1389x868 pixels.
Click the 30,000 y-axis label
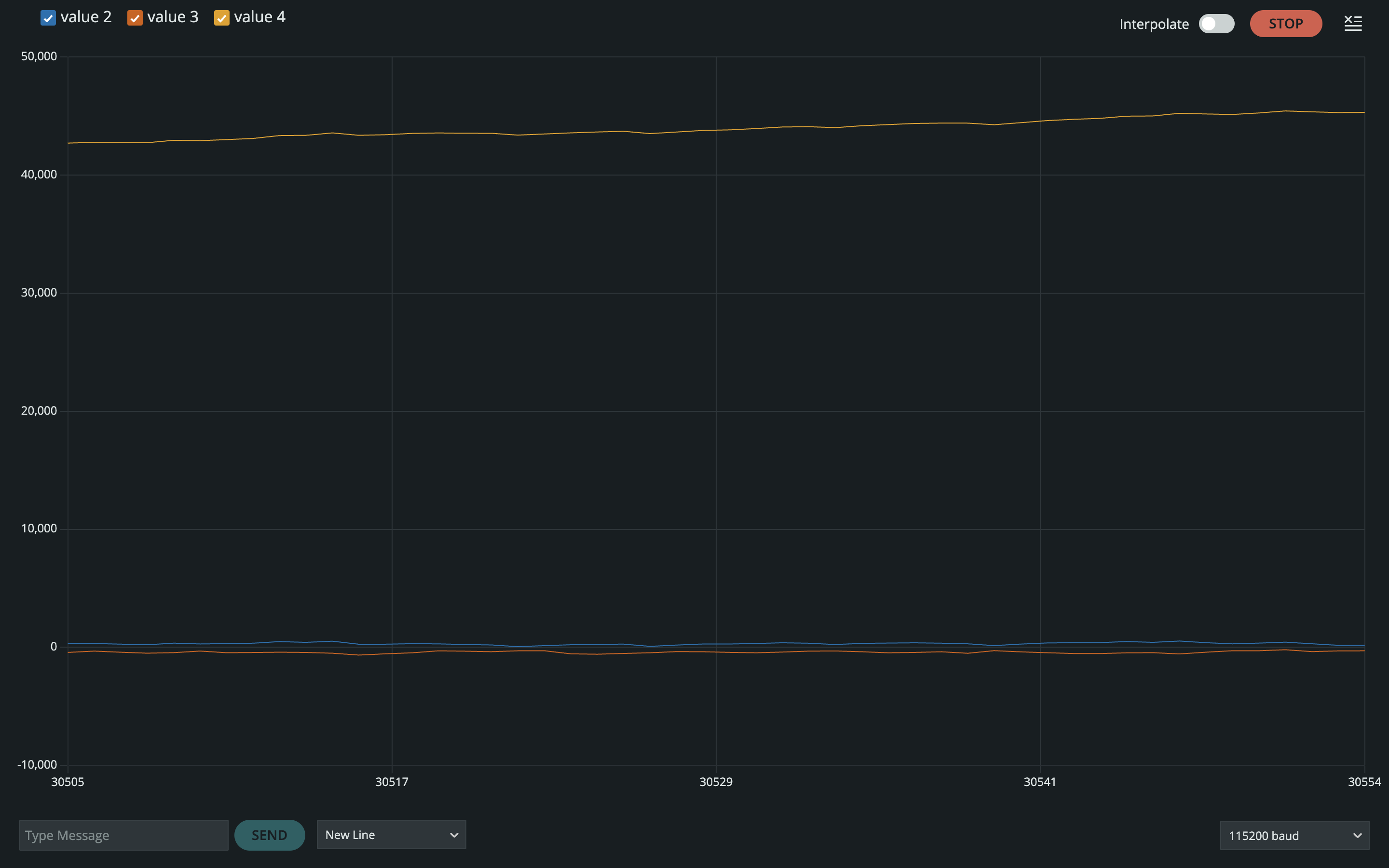tap(39, 293)
